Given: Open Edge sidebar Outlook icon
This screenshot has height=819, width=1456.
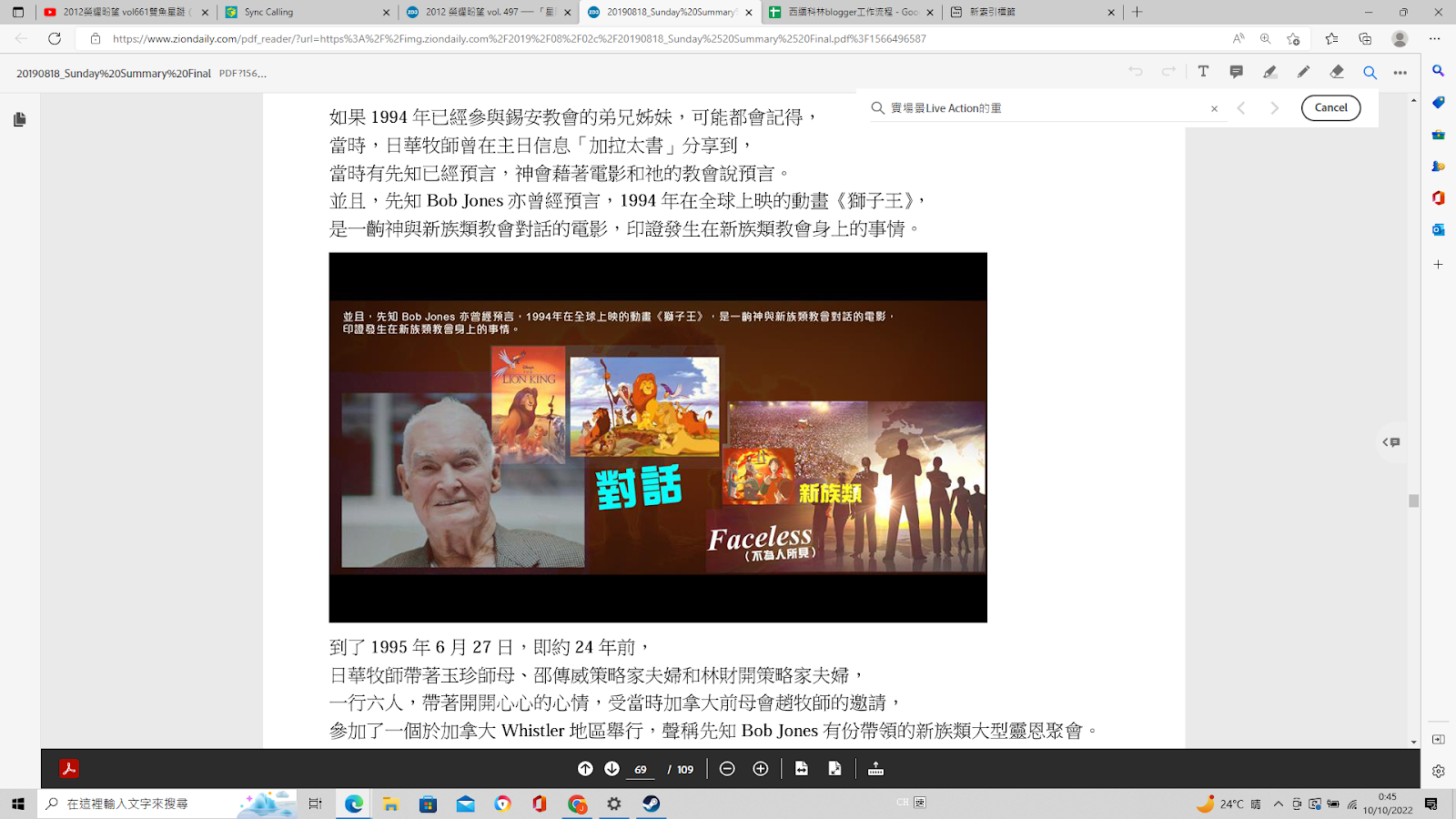Looking at the screenshot, I should [x=1438, y=230].
